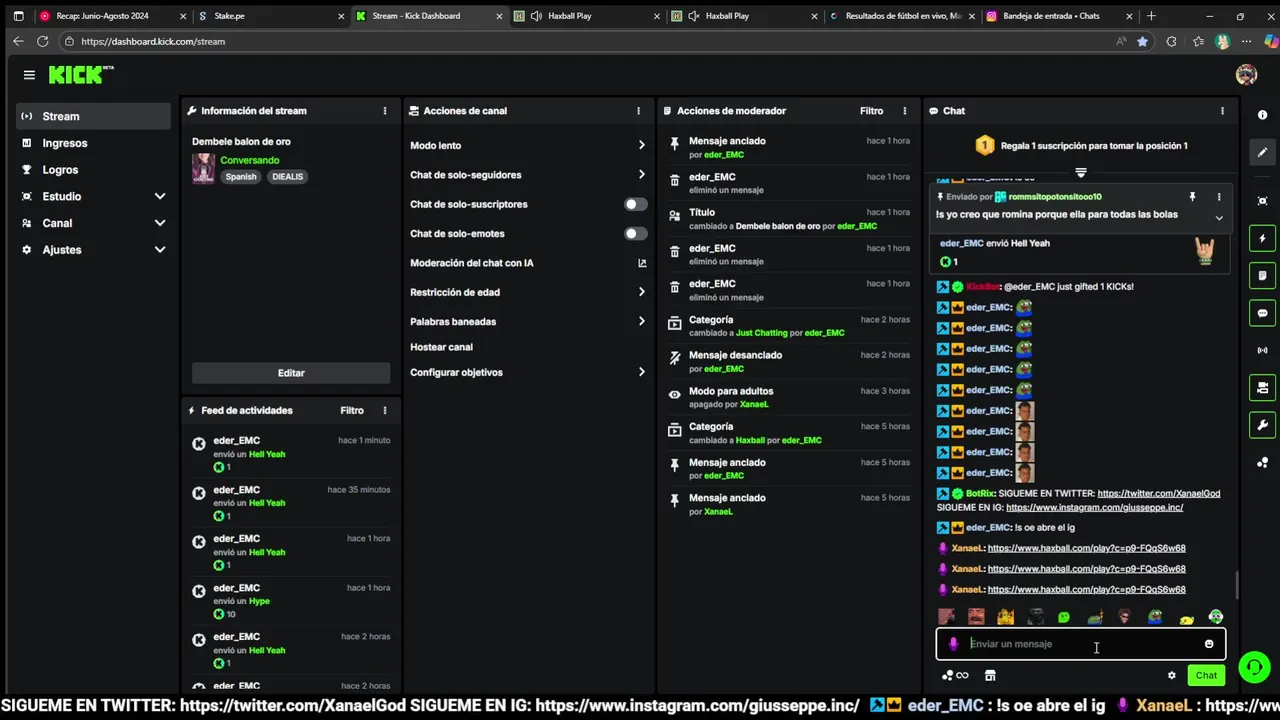Click the Spanish language tag
1280x720 pixels.
(241, 177)
